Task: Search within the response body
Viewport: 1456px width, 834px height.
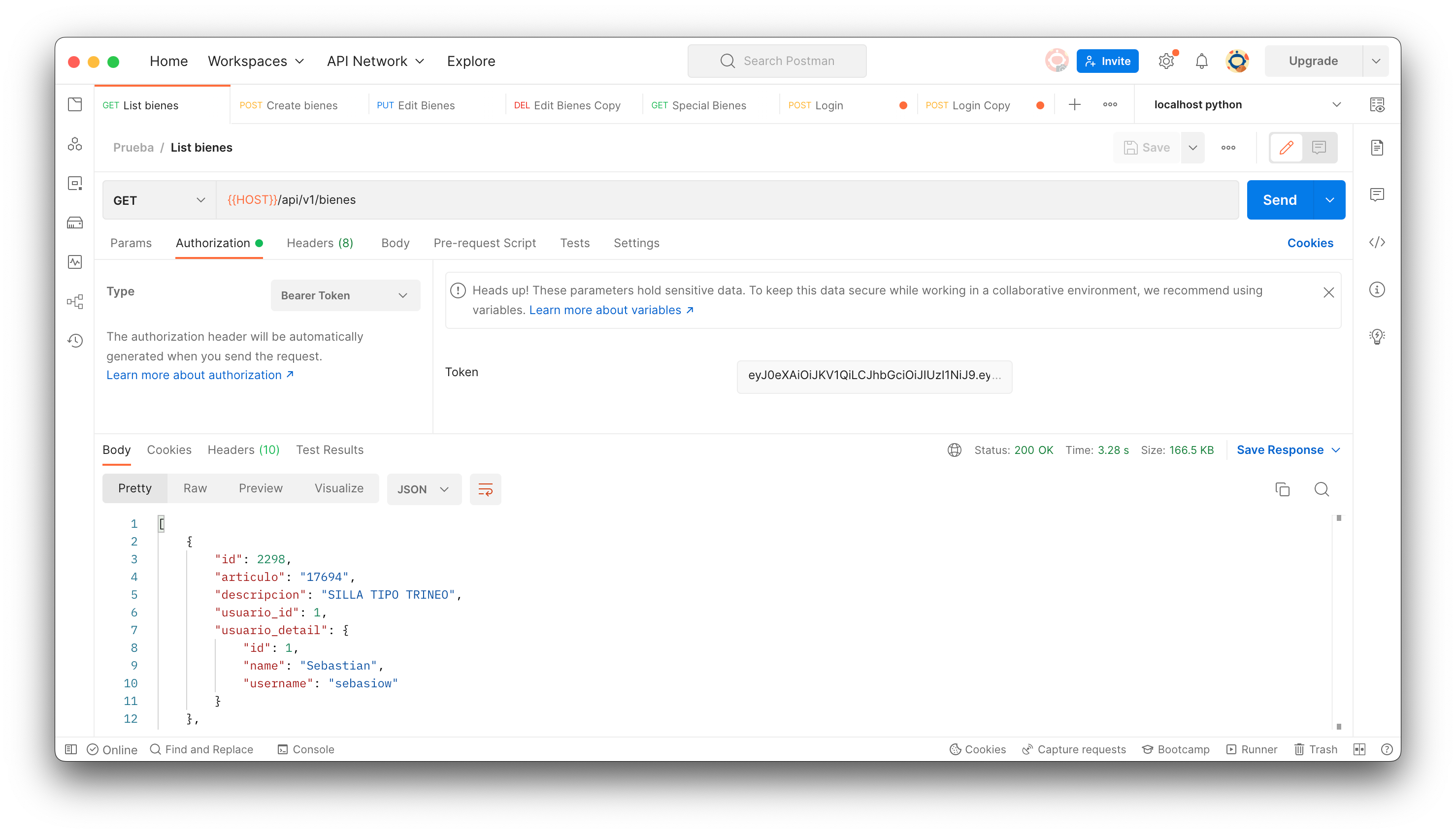Action: click(1322, 489)
